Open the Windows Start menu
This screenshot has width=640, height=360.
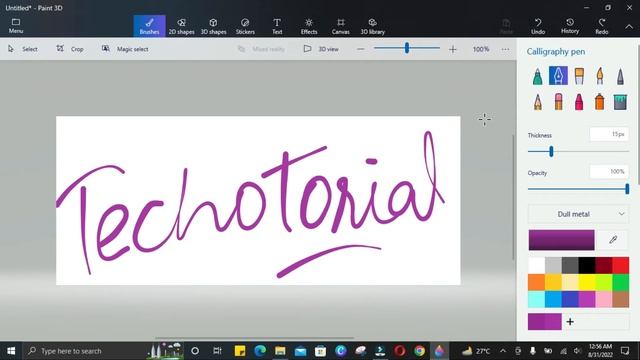point(11,351)
